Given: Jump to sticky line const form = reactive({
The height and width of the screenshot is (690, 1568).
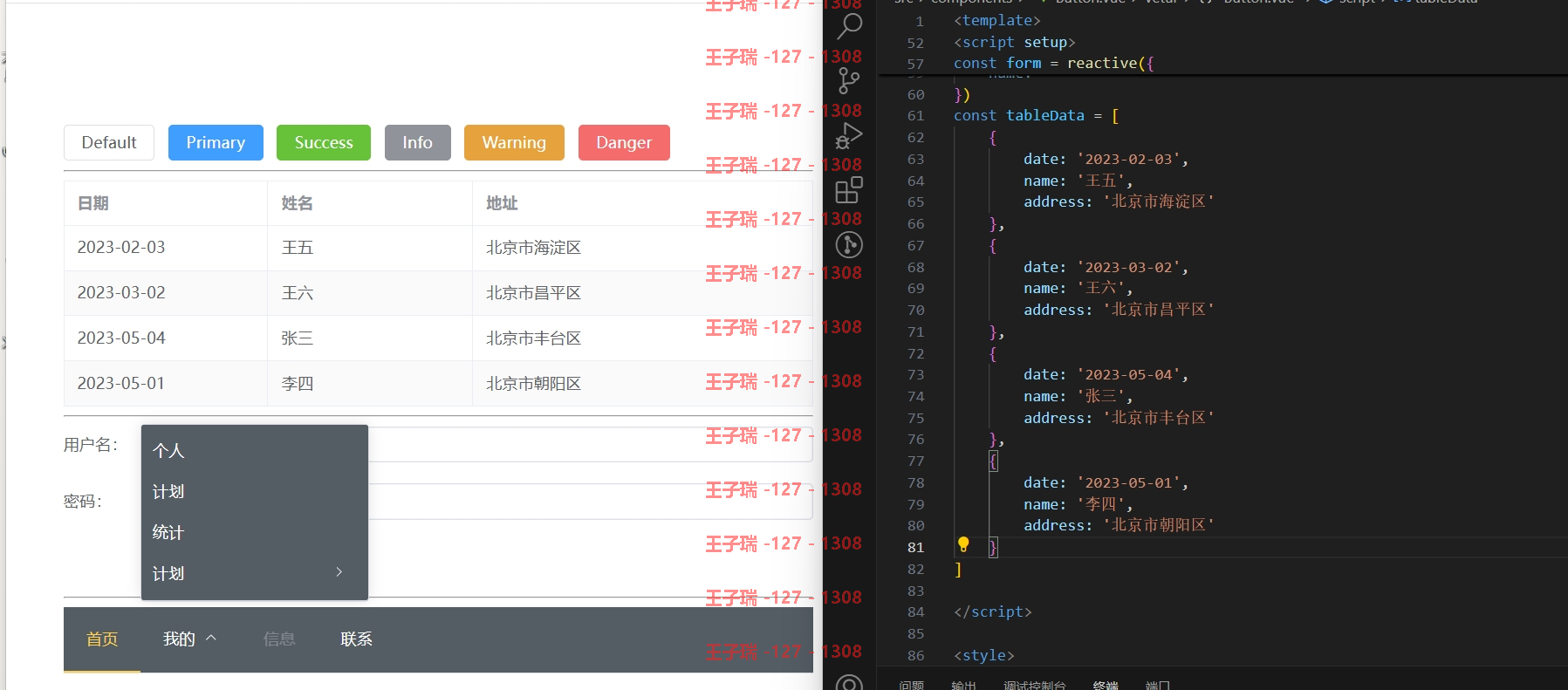Looking at the screenshot, I should click(1054, 63).
